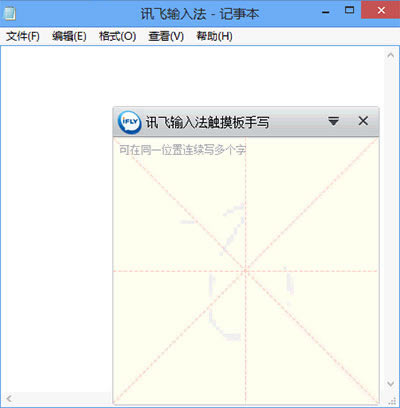Image resolution: width=400 pixels, height=408 pixels.
Task: Open the 编辑(E) menu
Action: (69, 36)
